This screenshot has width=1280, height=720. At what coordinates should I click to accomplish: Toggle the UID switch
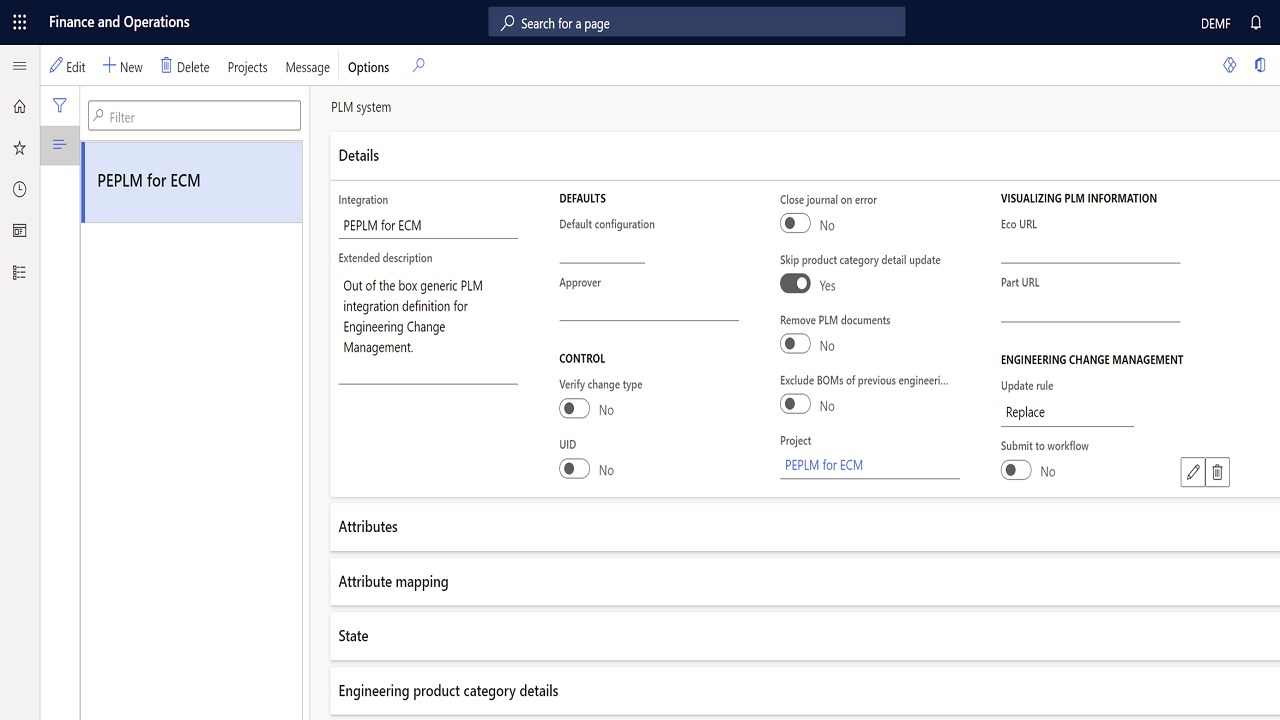[x=574, y=468]
